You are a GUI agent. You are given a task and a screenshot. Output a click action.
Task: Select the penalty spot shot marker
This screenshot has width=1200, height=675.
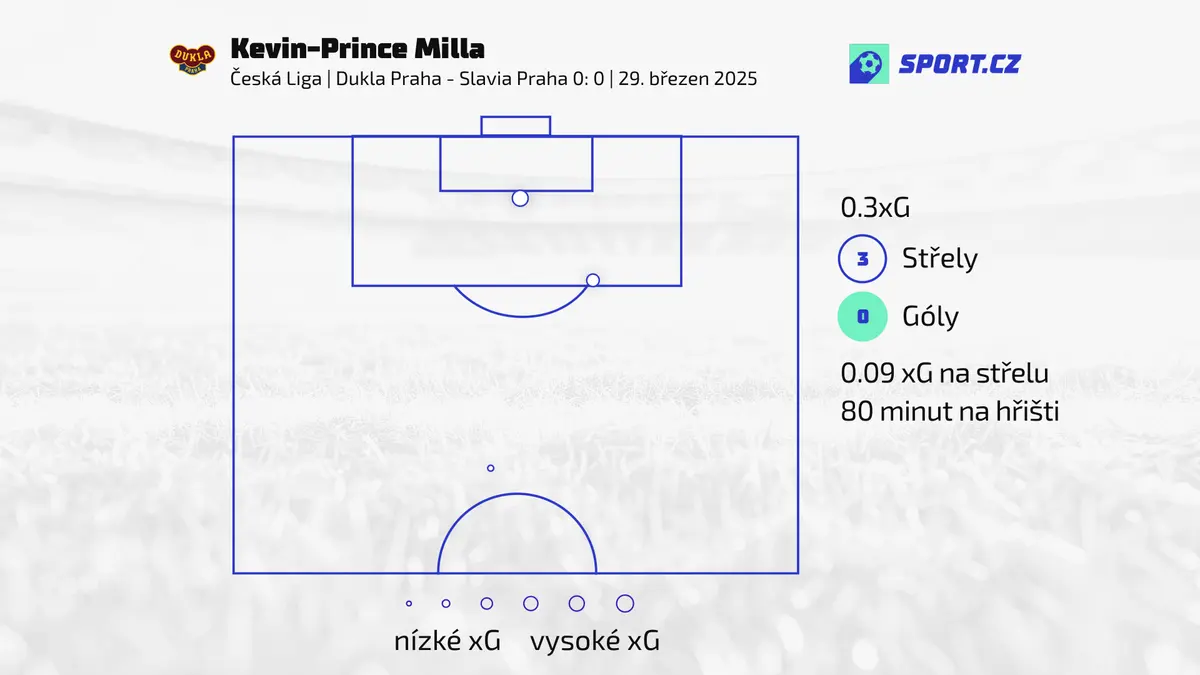click(520, 198)
